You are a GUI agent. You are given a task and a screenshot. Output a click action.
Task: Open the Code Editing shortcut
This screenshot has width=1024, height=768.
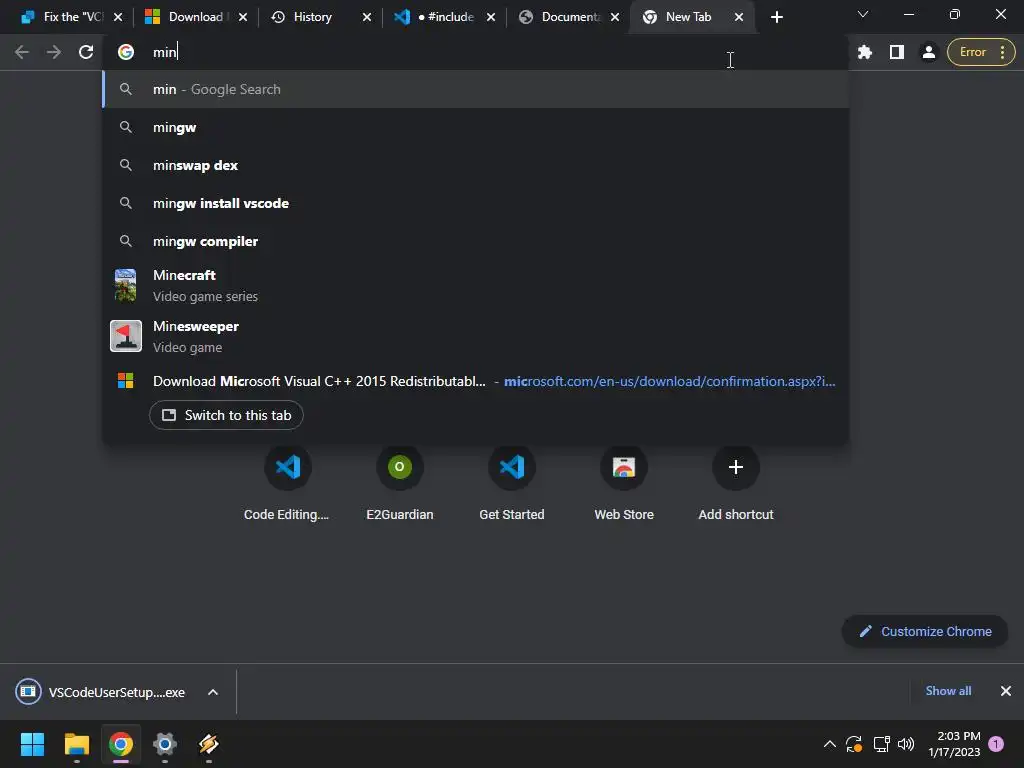click(287, 483)
